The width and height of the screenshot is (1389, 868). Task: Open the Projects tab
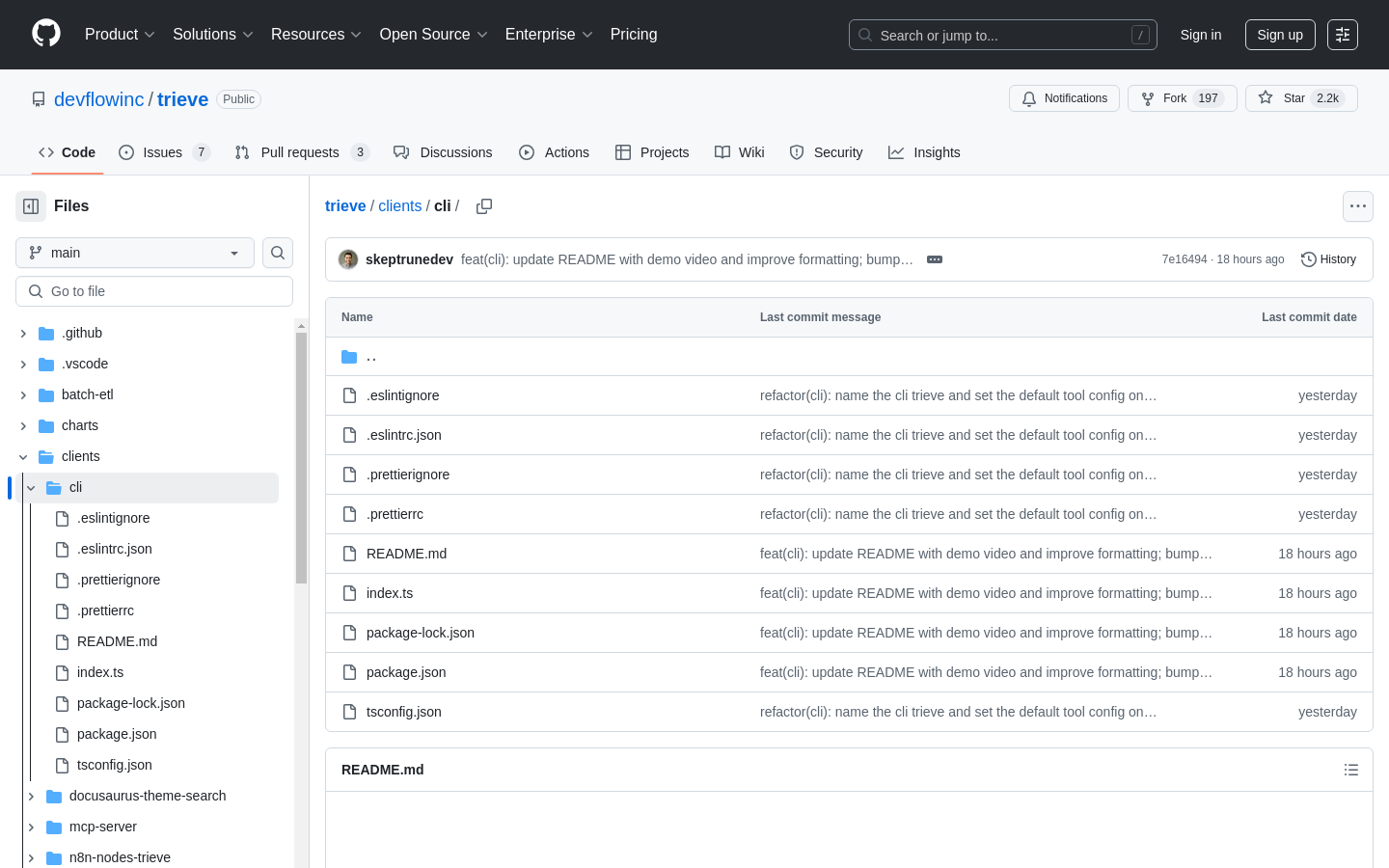[x=652, y=152]
